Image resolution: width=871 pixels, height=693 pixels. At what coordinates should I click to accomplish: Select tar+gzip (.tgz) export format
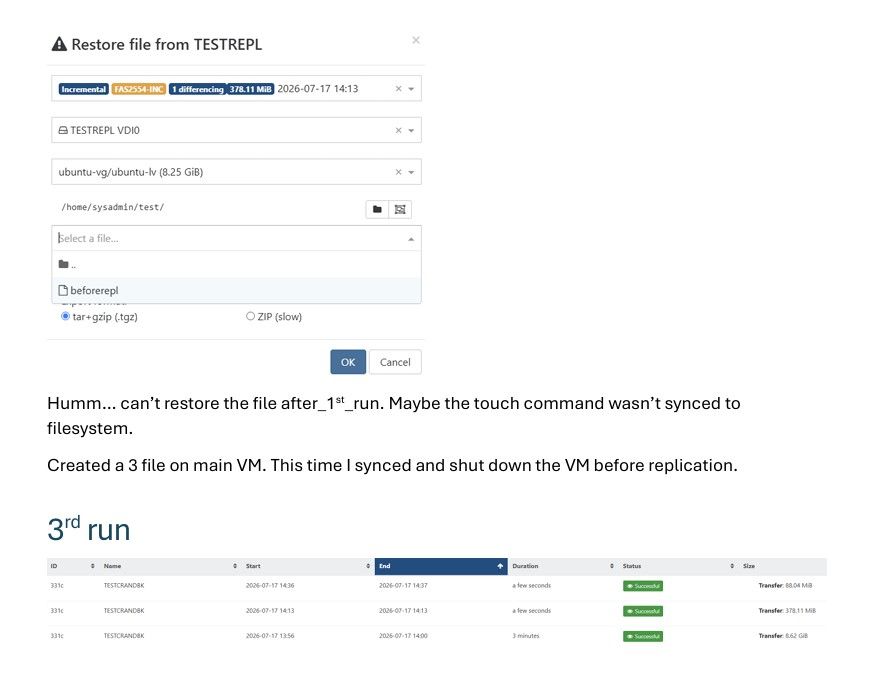pyautogui.click(x=66, y=316)
